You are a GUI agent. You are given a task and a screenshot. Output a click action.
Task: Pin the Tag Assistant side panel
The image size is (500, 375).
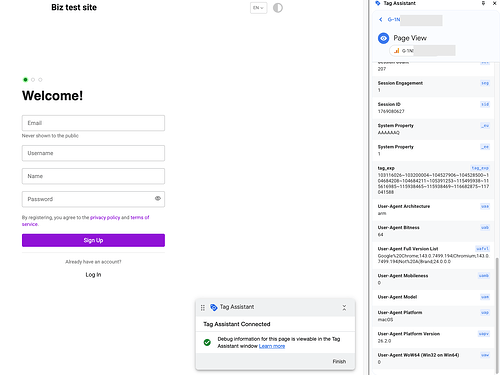click(483, 3)
